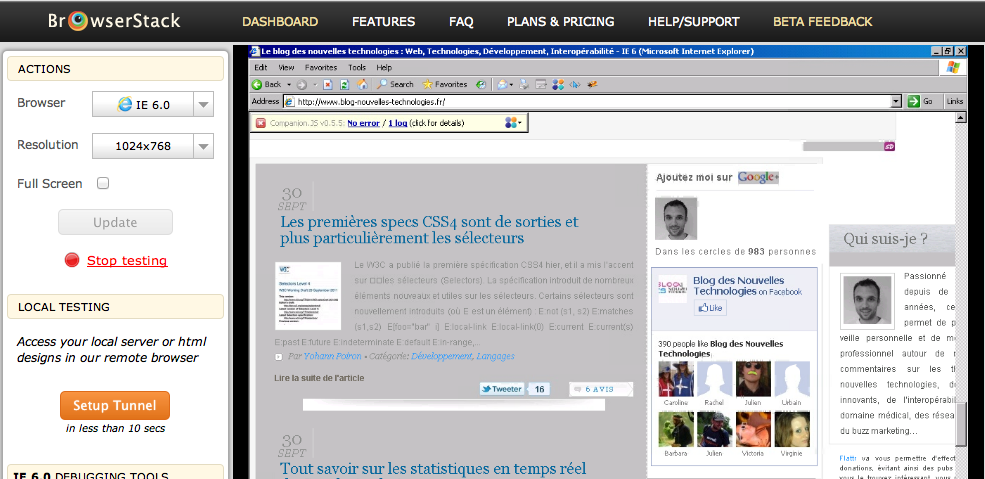Viewport: 985px width, 479px height.
Task: Open BETA FEEDBACK in navigation
Action: (x=822, y=21)
